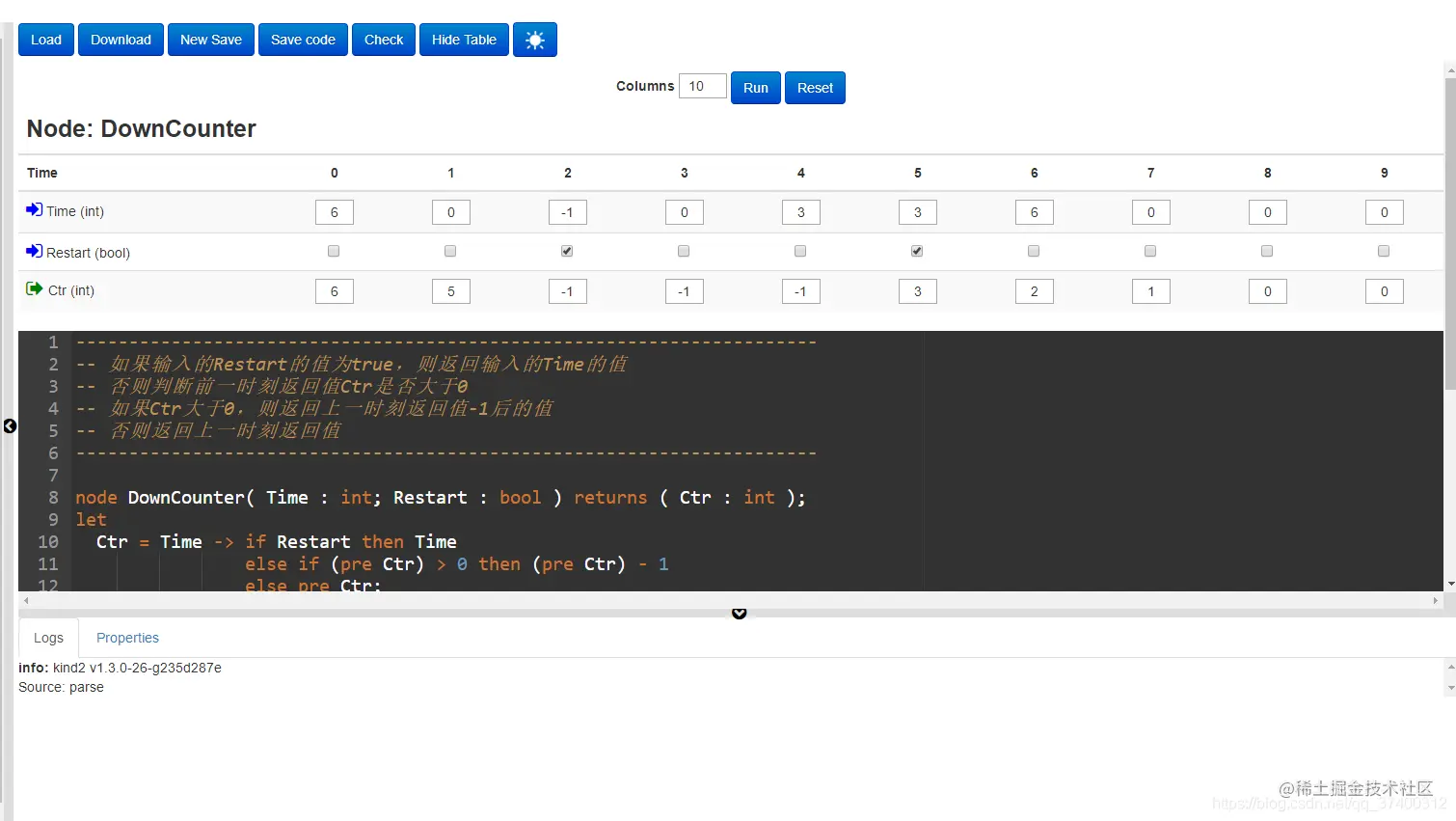Click the Time header cell in table

point(41,173)
